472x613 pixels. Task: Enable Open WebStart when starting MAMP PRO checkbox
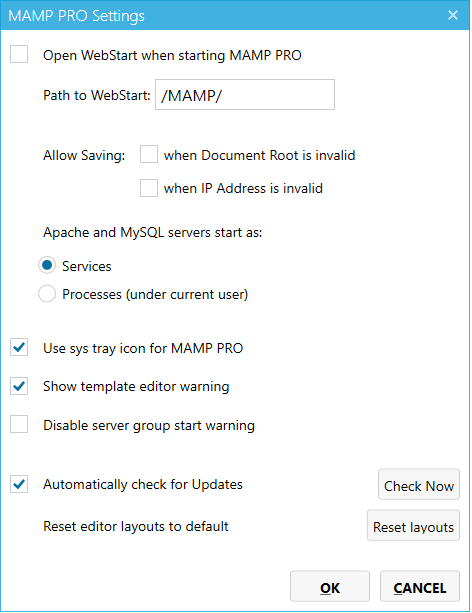19,54
